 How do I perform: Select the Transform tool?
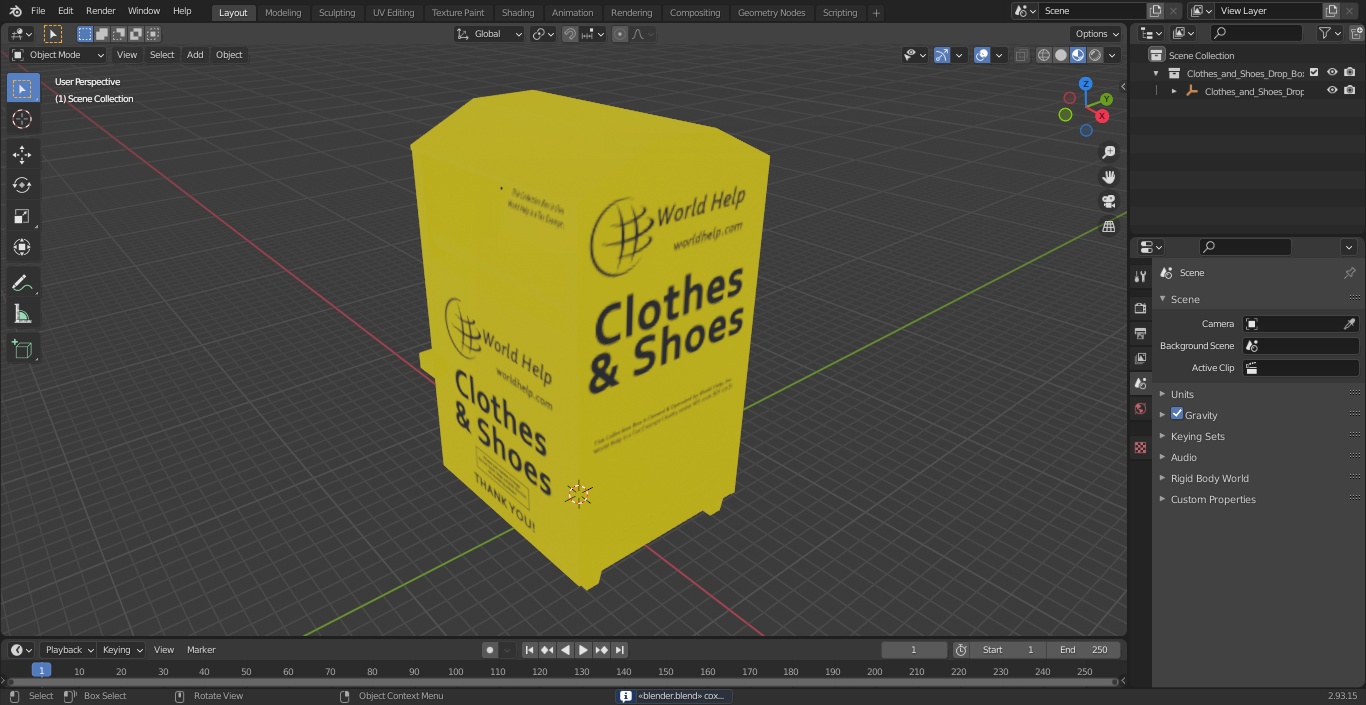(22, 247)
